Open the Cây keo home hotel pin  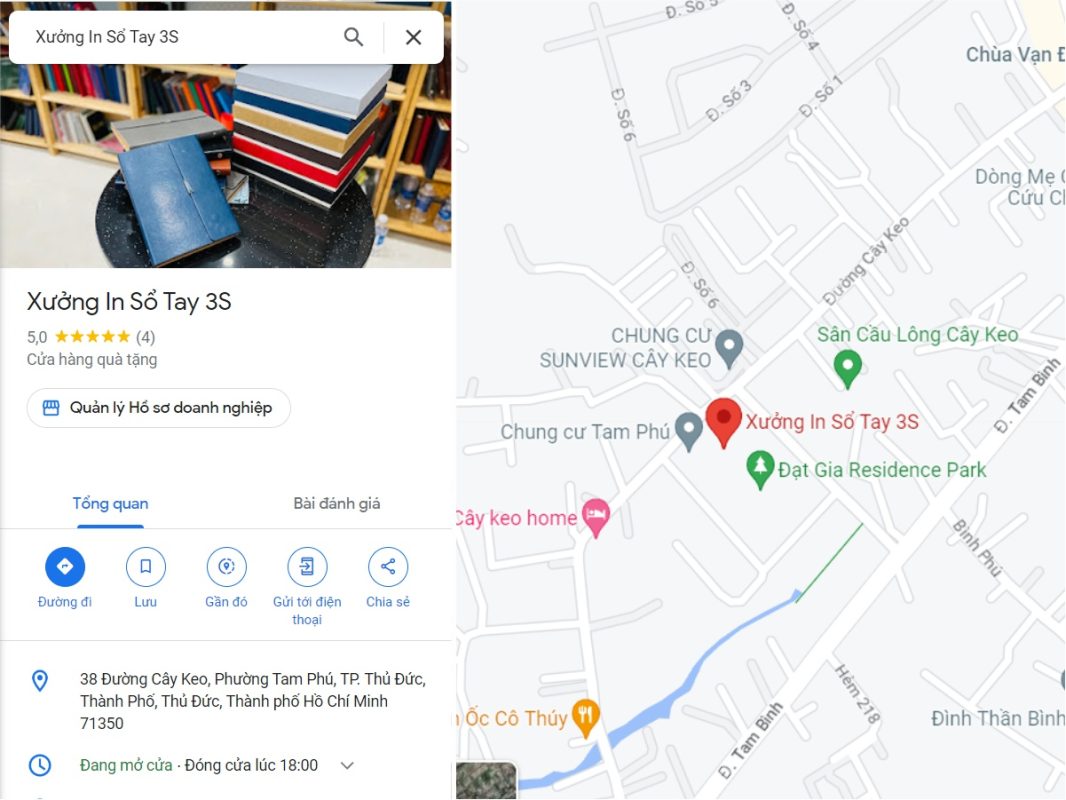(x=596, y=517)
